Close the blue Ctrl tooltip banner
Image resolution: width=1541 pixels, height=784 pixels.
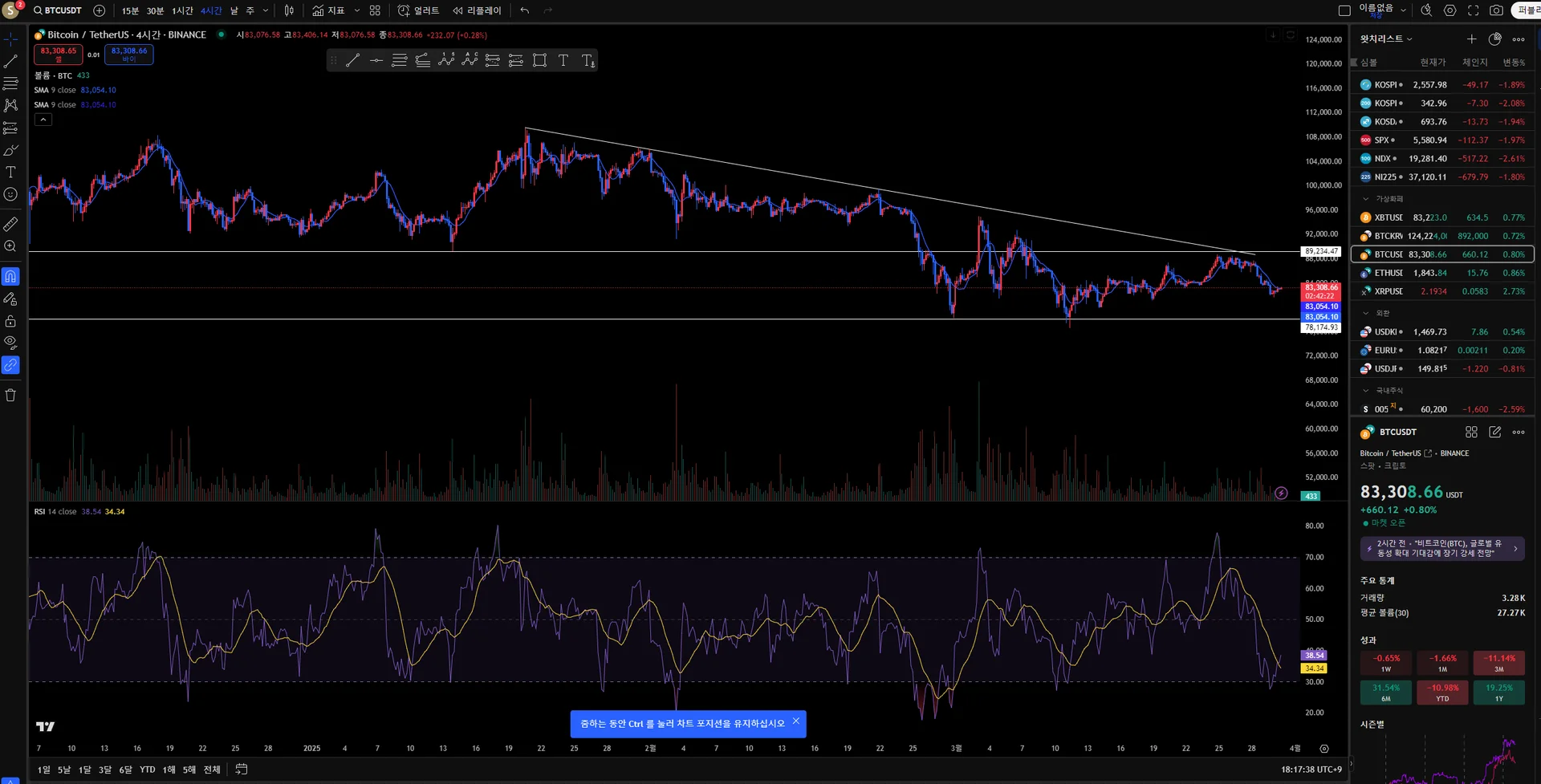[x=796, y=721]
